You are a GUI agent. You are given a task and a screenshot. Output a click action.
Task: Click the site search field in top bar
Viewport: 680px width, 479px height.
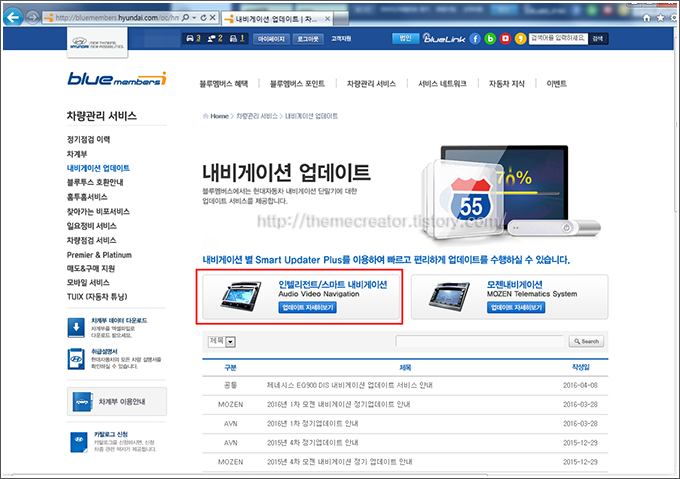pyautogui.click(x=558, y=39)
